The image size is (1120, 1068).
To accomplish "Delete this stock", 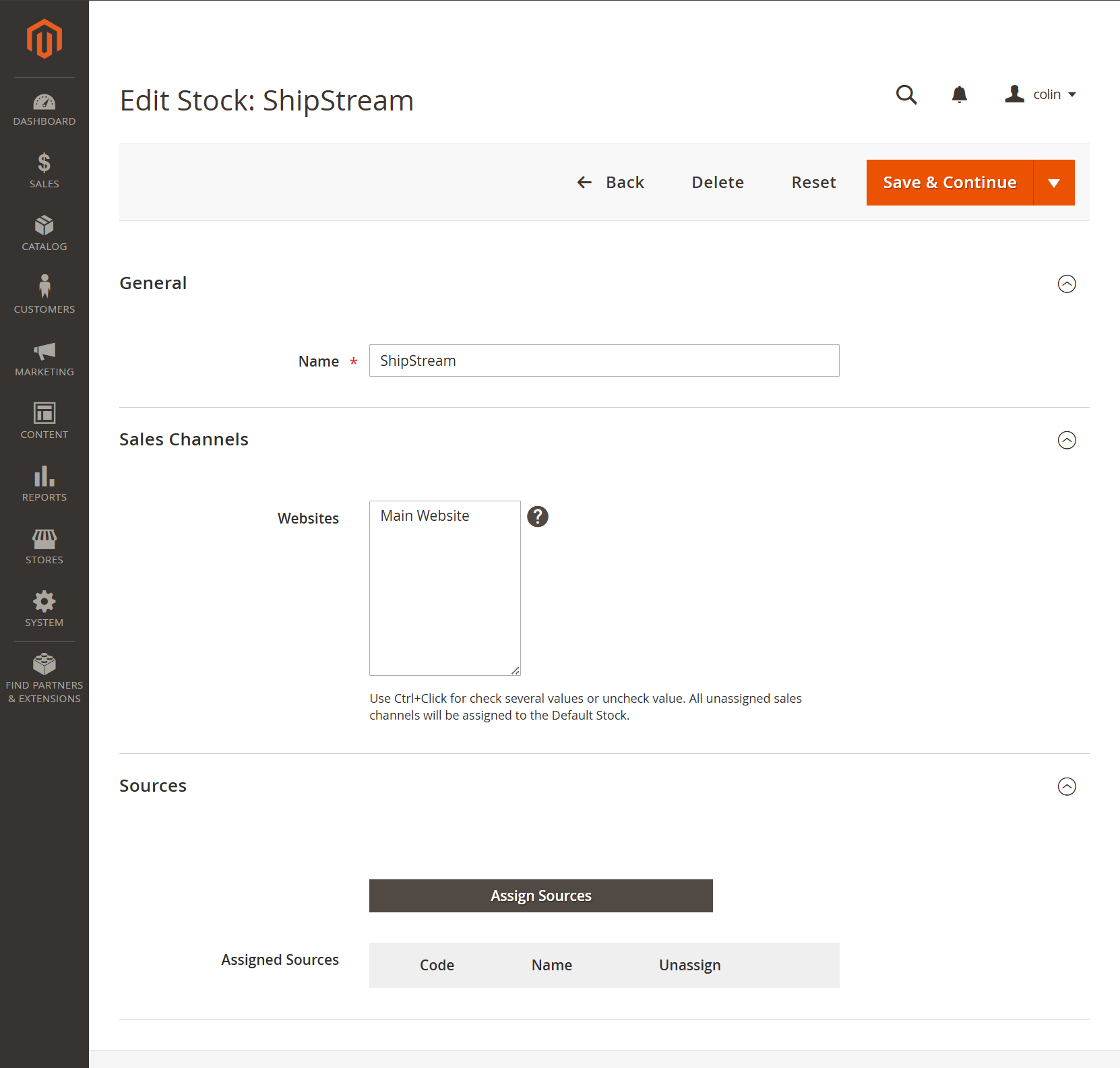I will [718, 183].
